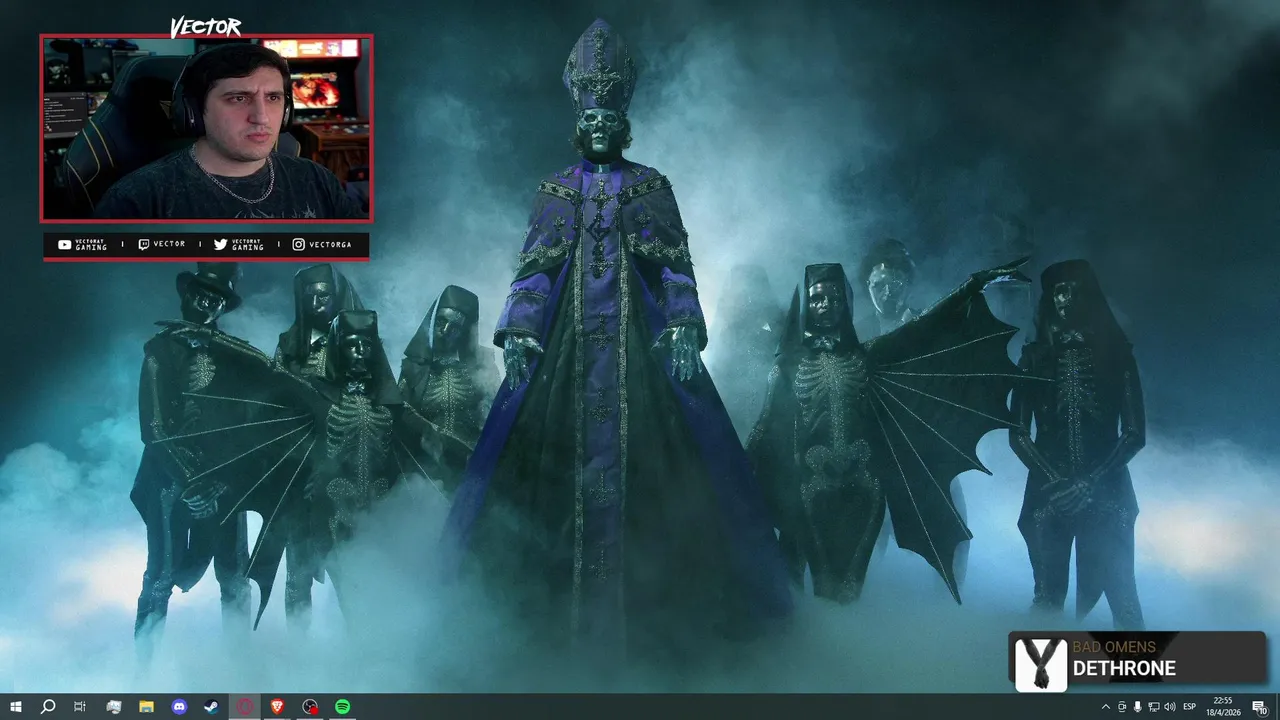Open the Brave browser taskbar icon
This screenshot has width=1280, height=720.
[x=277, y=707]
